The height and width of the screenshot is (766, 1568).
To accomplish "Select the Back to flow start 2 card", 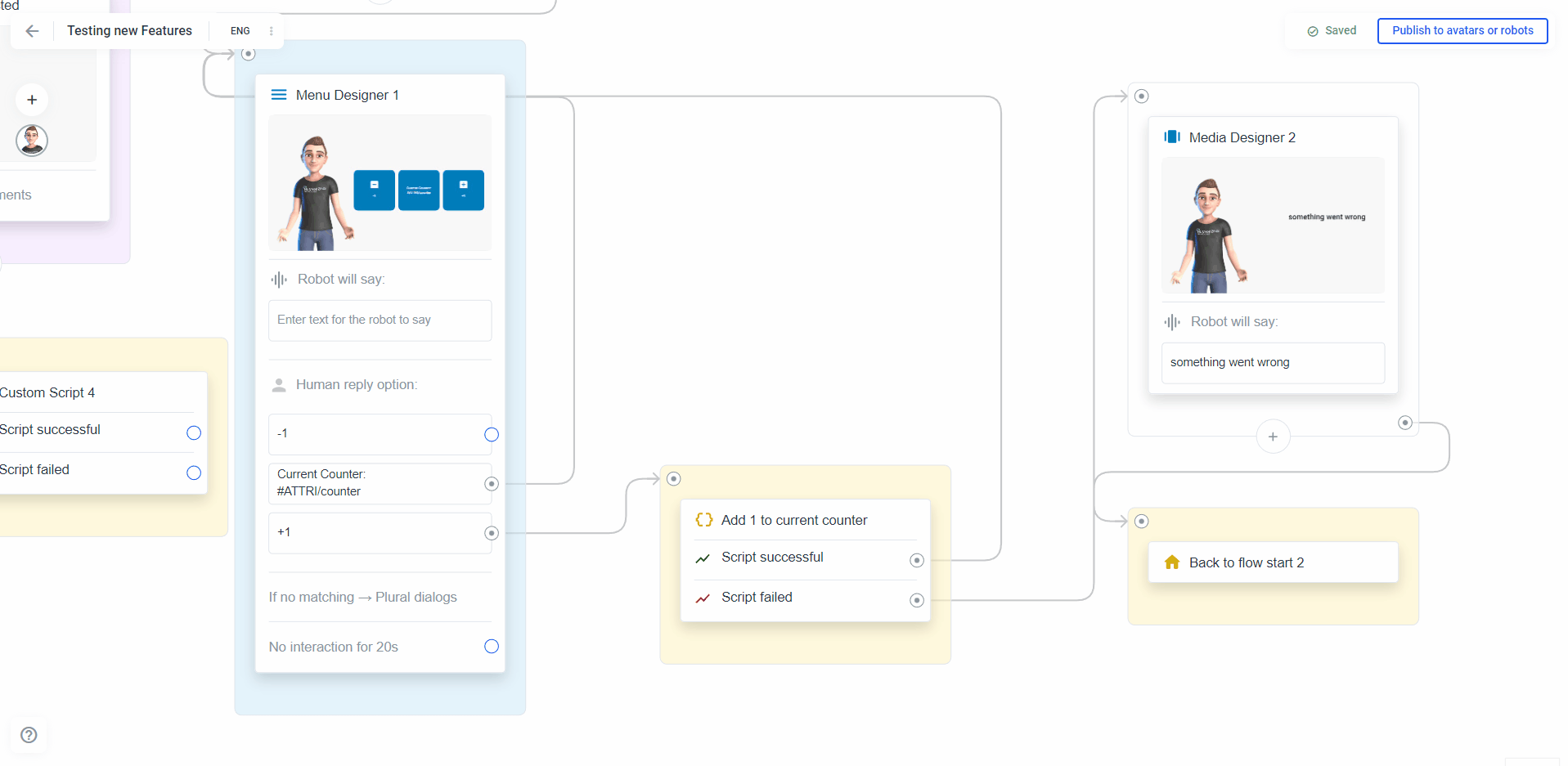I will [1274, 562].
